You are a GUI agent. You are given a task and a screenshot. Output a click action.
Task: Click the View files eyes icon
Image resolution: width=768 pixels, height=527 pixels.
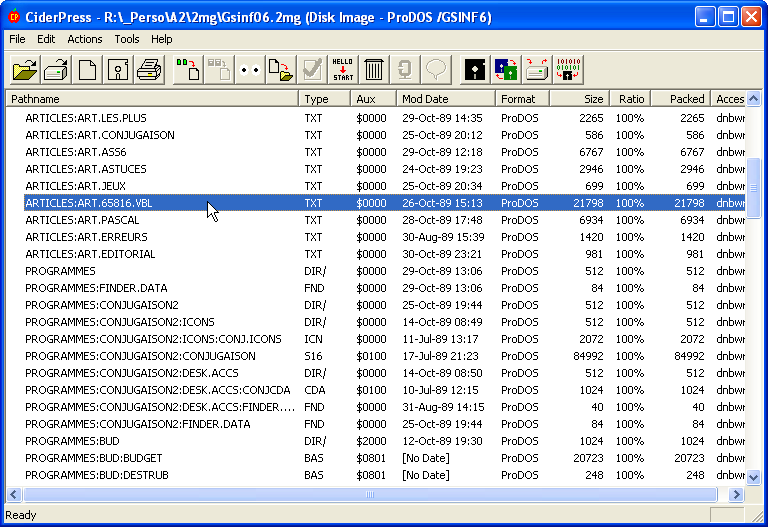click(x=250, y=70)
